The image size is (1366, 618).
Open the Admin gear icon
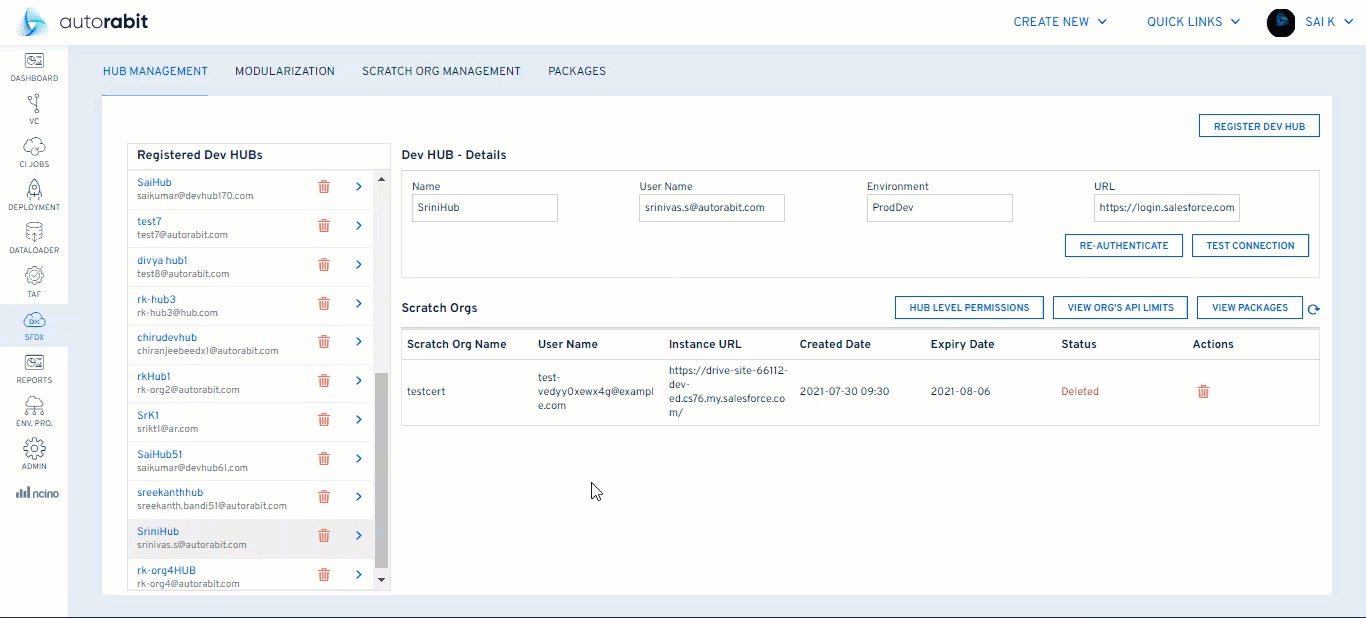(x=34, y=450)
